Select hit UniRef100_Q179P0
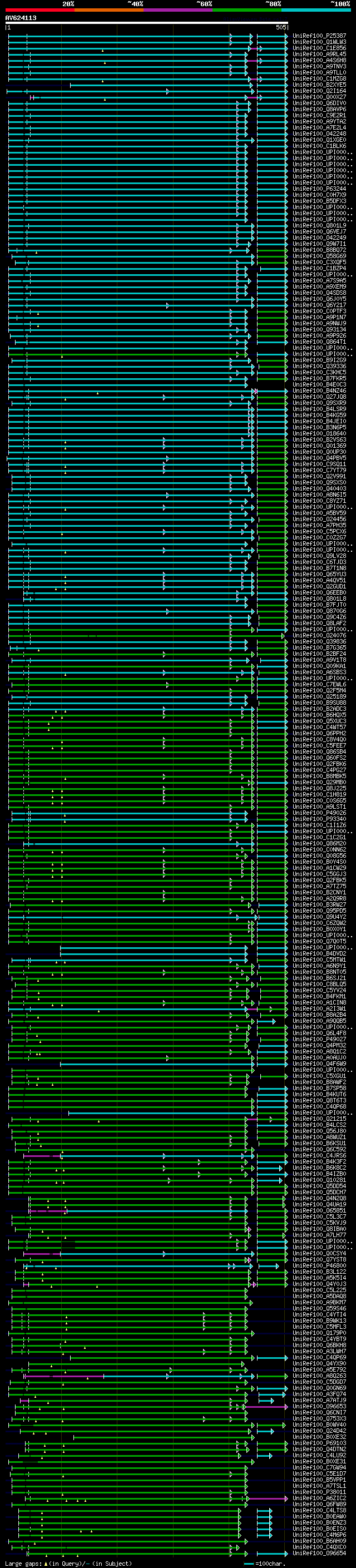The height and width of the screenshot is (1568, 356). pos(319,1333)
